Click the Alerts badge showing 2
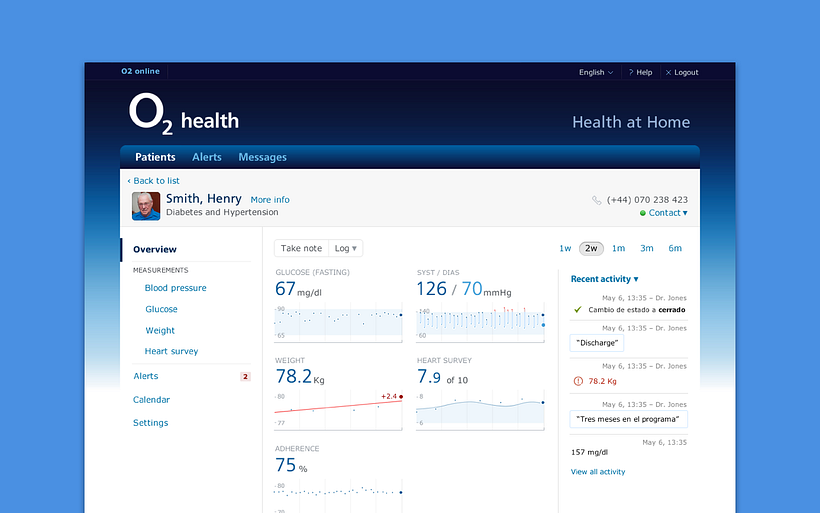This screenshot has height=513, width=820. pos(245,377)
